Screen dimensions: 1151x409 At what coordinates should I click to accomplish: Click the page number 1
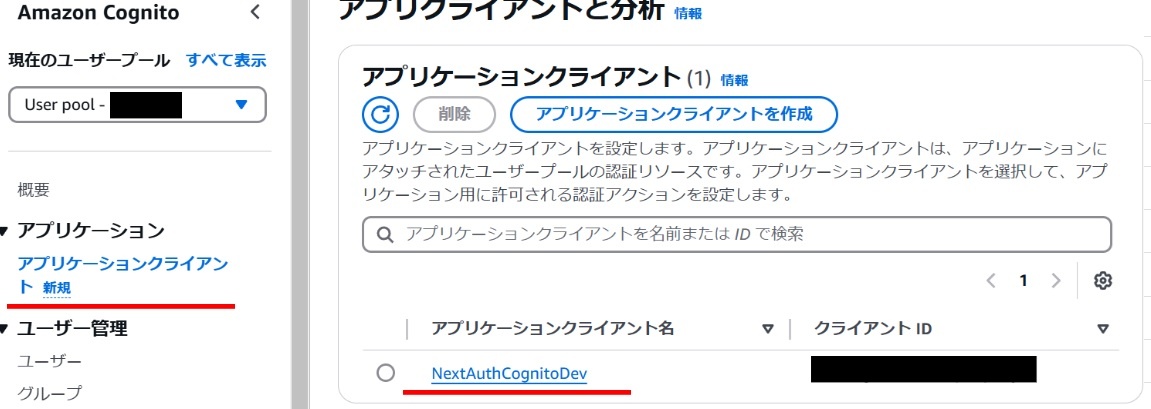pyautogui.click(x=1023, y=280)
